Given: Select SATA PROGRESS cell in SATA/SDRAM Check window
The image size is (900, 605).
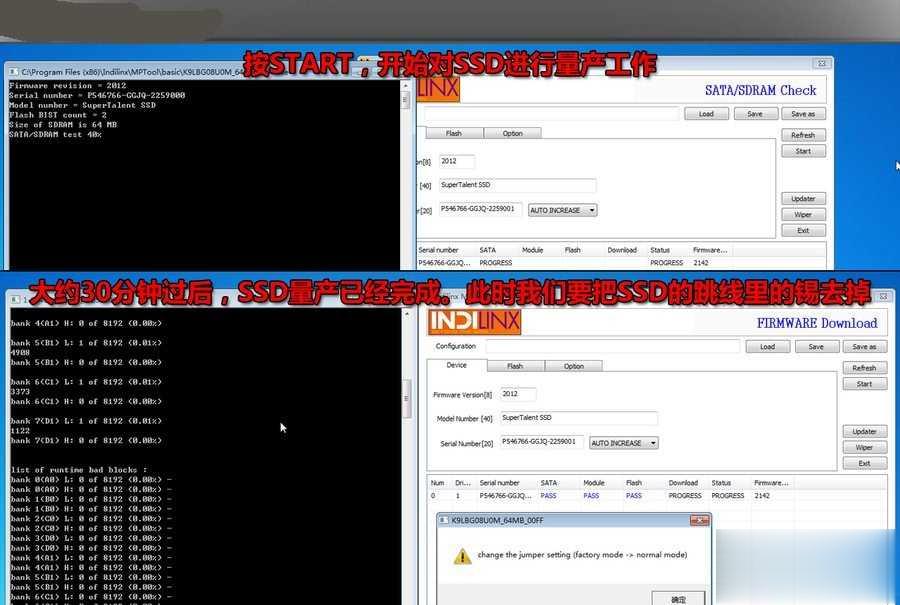Looking at the screenshot, I should click(x=495, y=263).
